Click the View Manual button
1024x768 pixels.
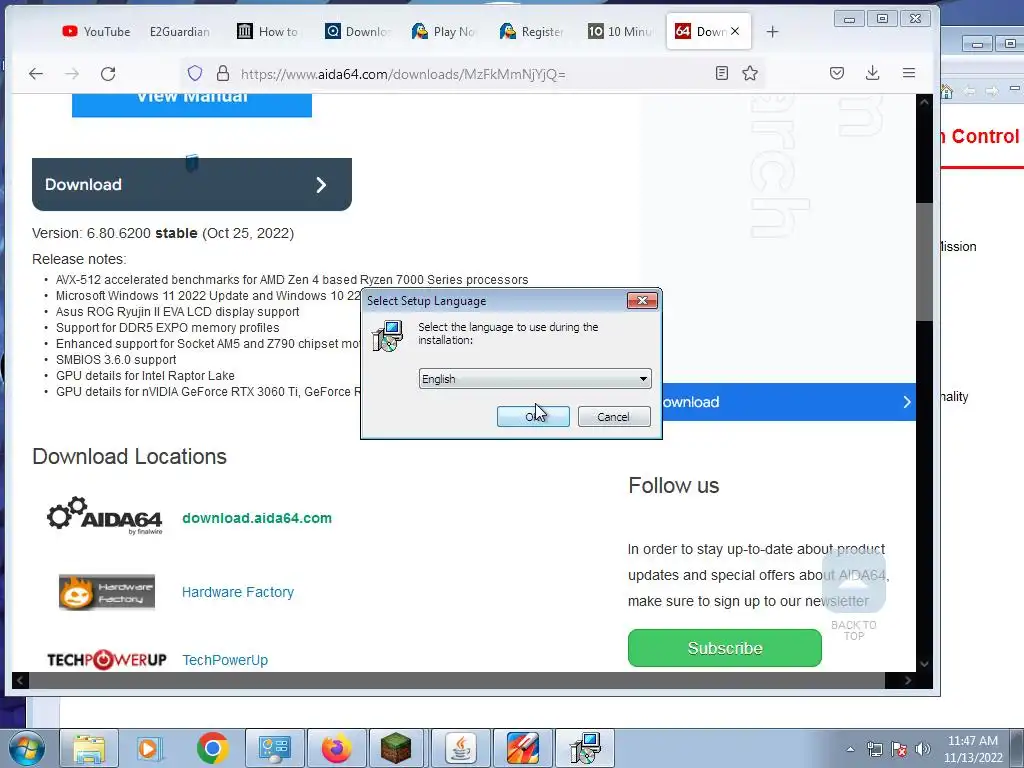[x=192, y=105]
